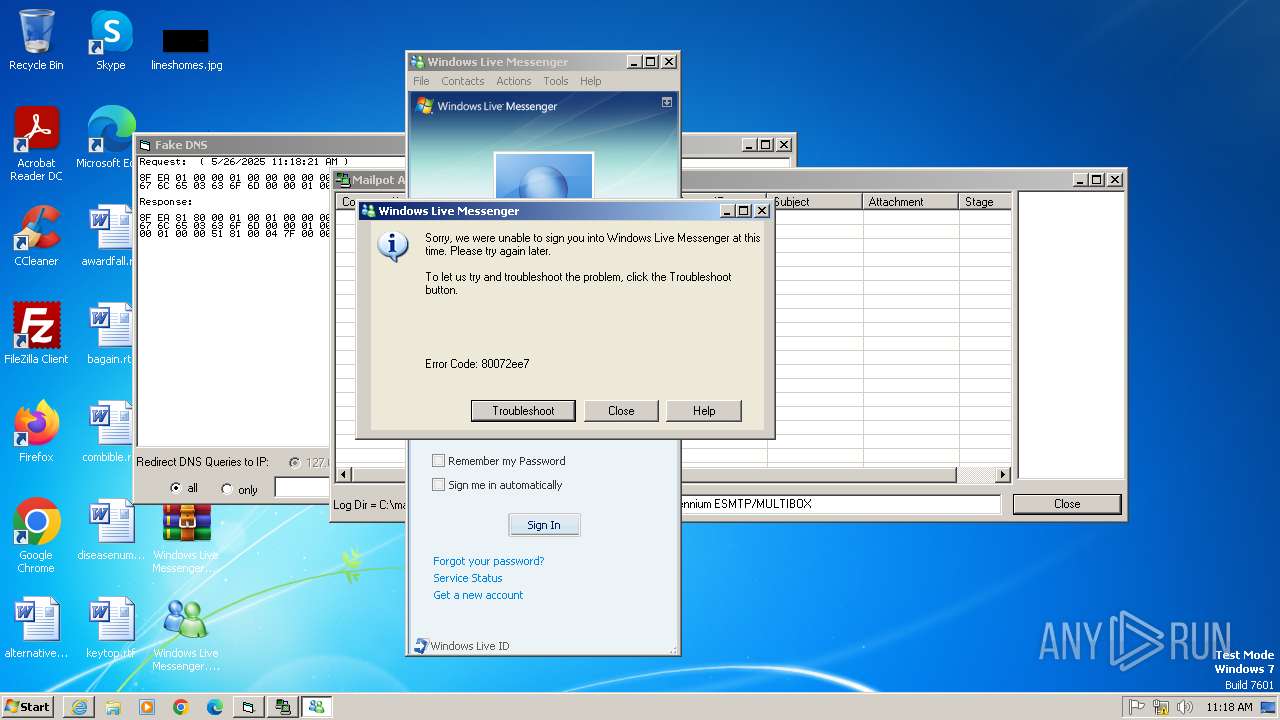Select the 'only' radio button in Fake DNS
1280x720 pixels.
coord(227,489)
